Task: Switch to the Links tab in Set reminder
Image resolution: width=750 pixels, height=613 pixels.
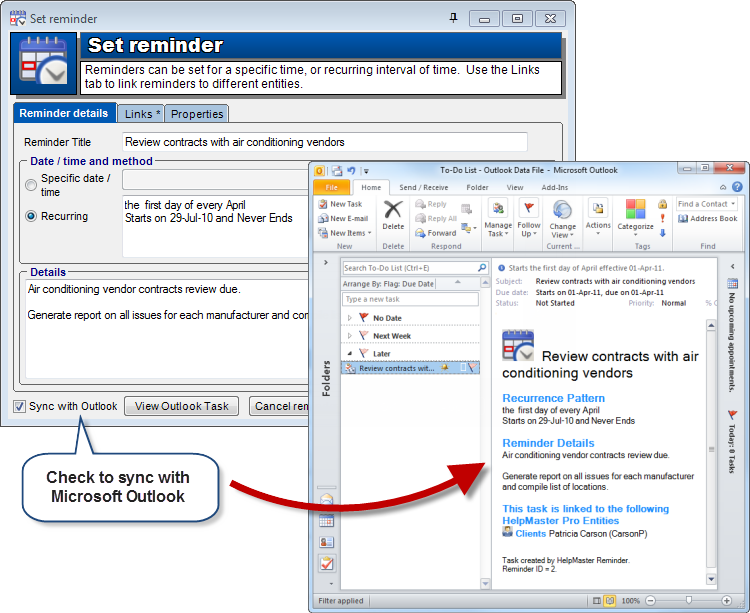Action: click(142, 114)
